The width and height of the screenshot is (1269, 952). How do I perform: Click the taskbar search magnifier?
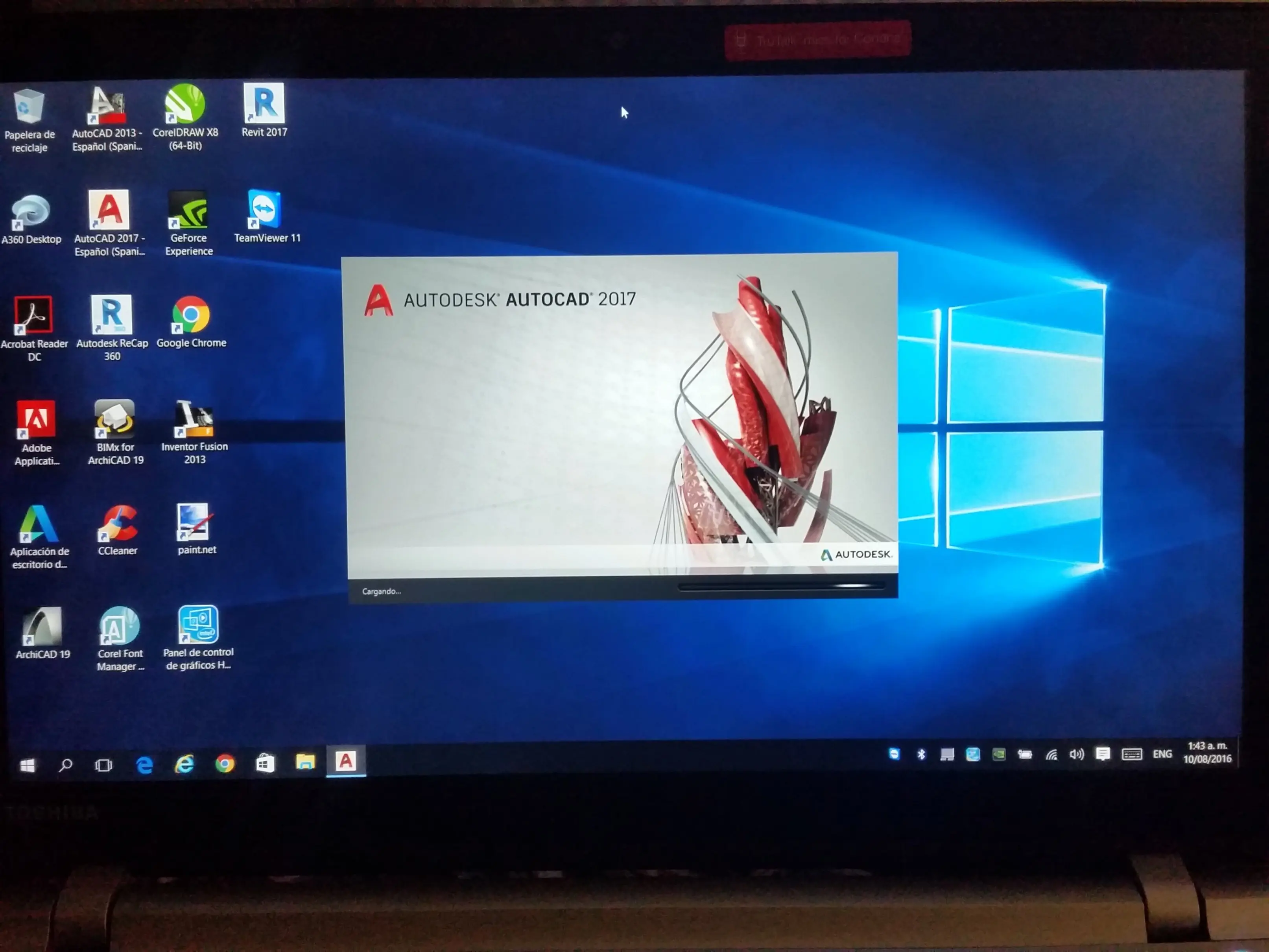65,765
